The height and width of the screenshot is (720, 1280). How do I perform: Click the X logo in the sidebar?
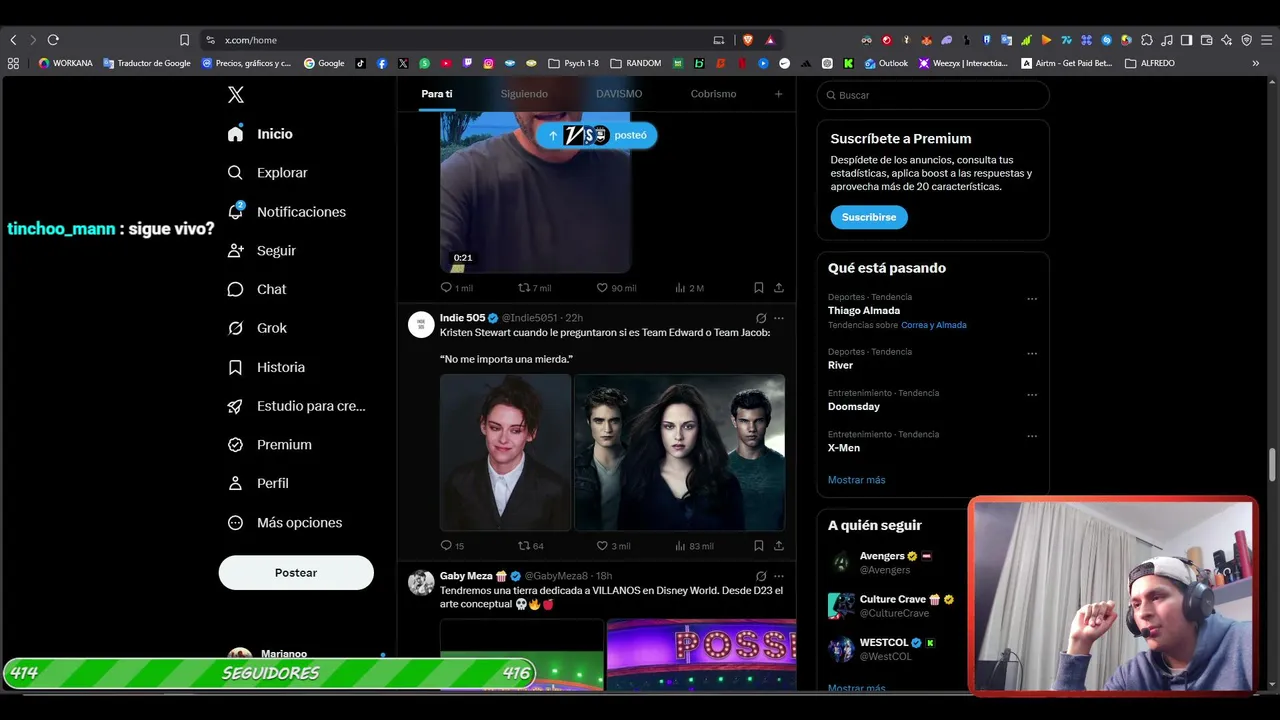236,95
